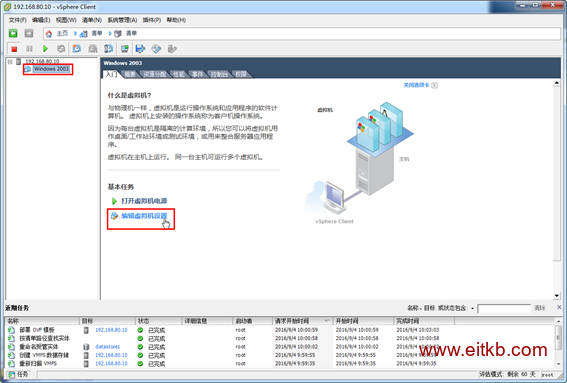Launch the virtual machine console icon
The image size is (567, 383).
click(125, 48)
